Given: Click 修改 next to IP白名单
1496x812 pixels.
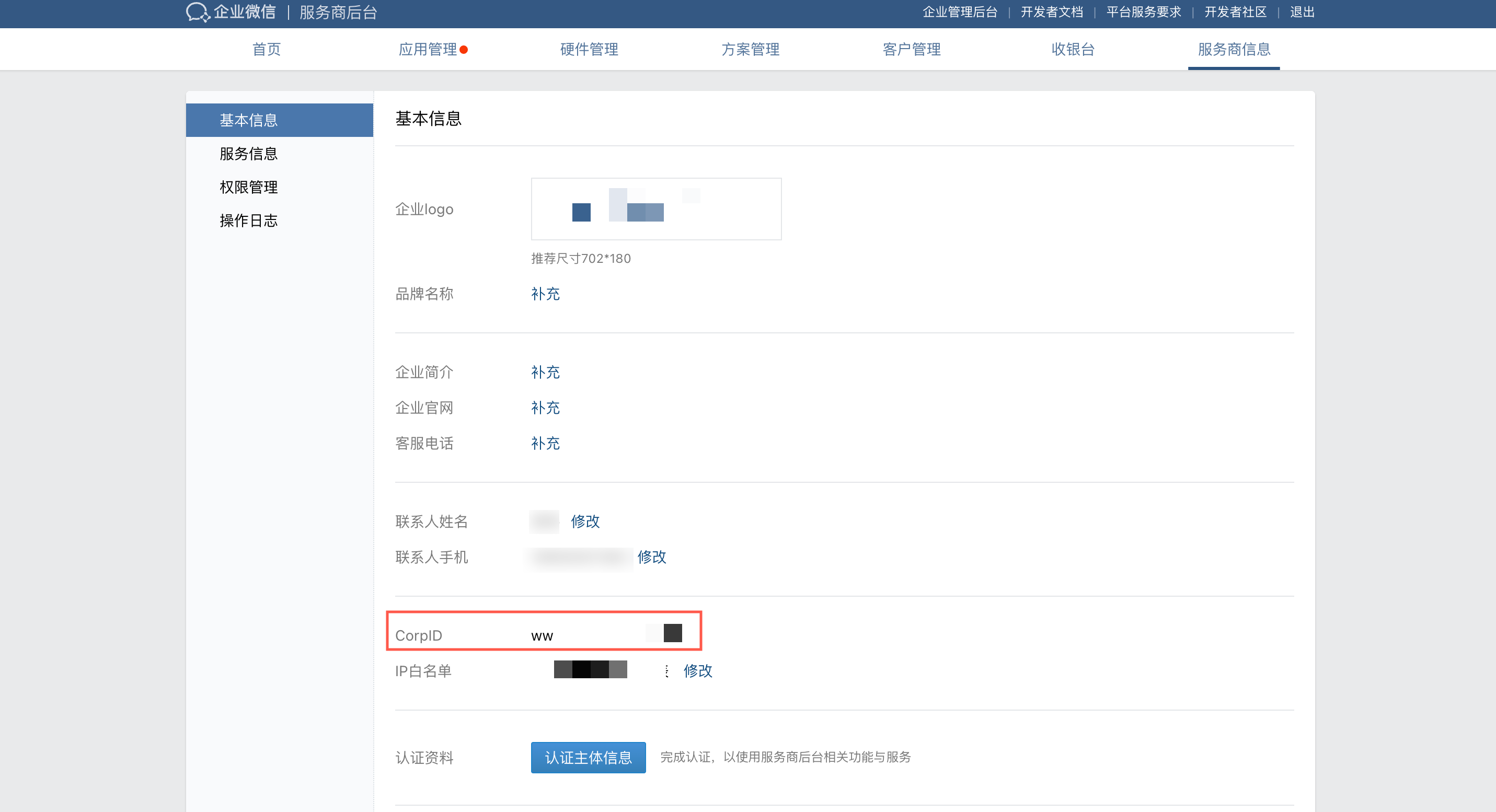Looking at the screenshot, I should click(x=697, y=671).
